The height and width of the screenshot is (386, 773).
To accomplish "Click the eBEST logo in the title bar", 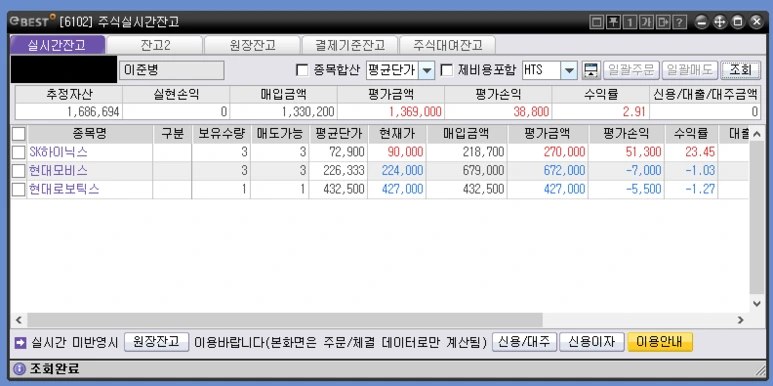I will coord(32,21).
